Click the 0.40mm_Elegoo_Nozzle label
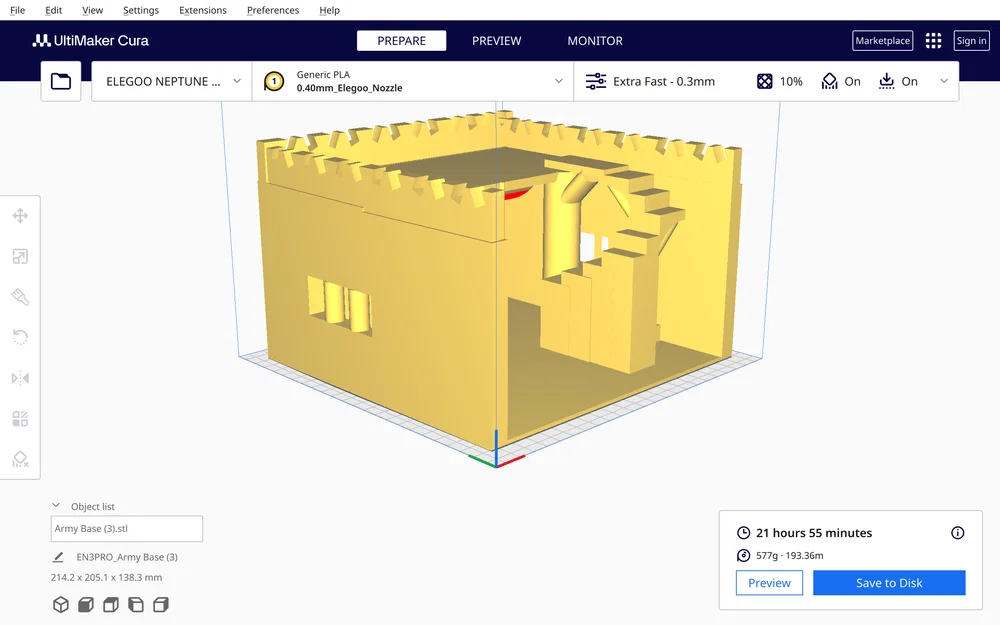The height and width of the screenshot is (625, 1000). pyautogui.click(x=349, y=88)
